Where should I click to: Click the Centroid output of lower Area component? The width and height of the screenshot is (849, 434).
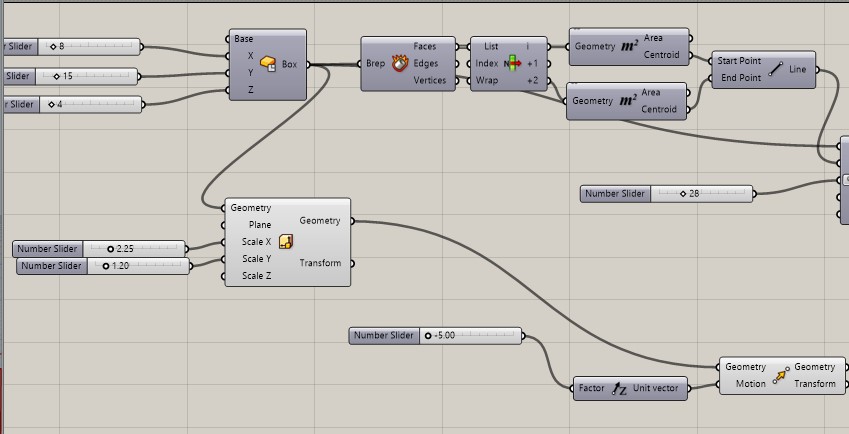coord(659,109)
